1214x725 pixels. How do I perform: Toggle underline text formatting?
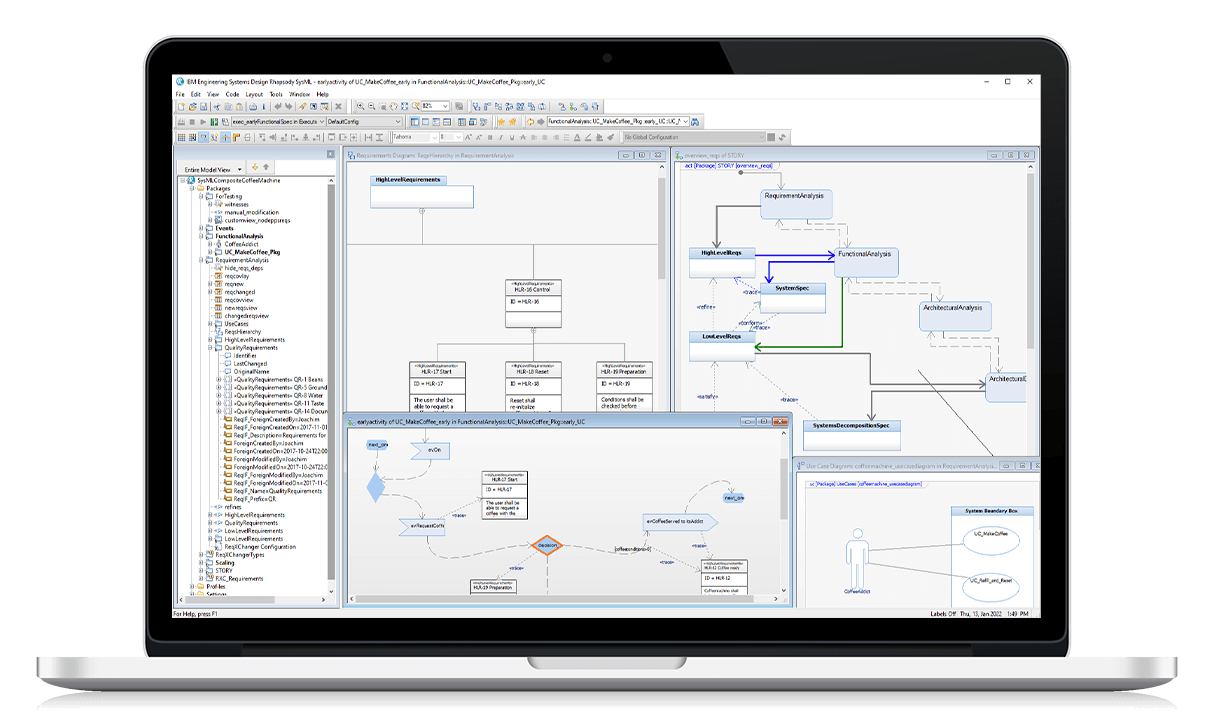512,137
